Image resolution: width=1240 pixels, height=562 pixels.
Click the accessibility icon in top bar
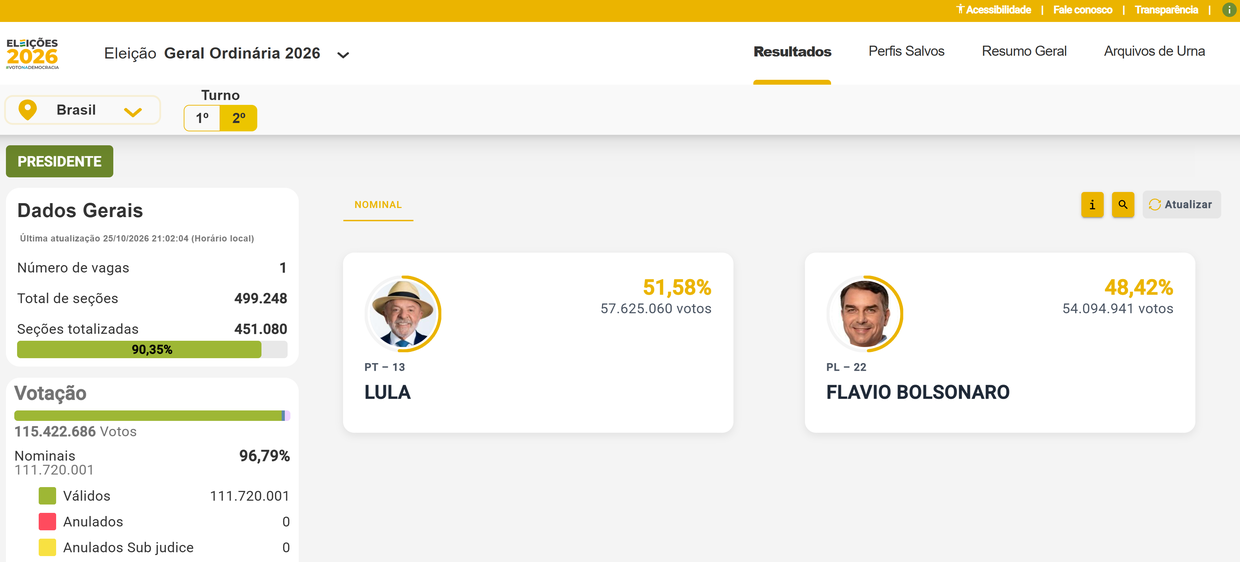(960, 9)
